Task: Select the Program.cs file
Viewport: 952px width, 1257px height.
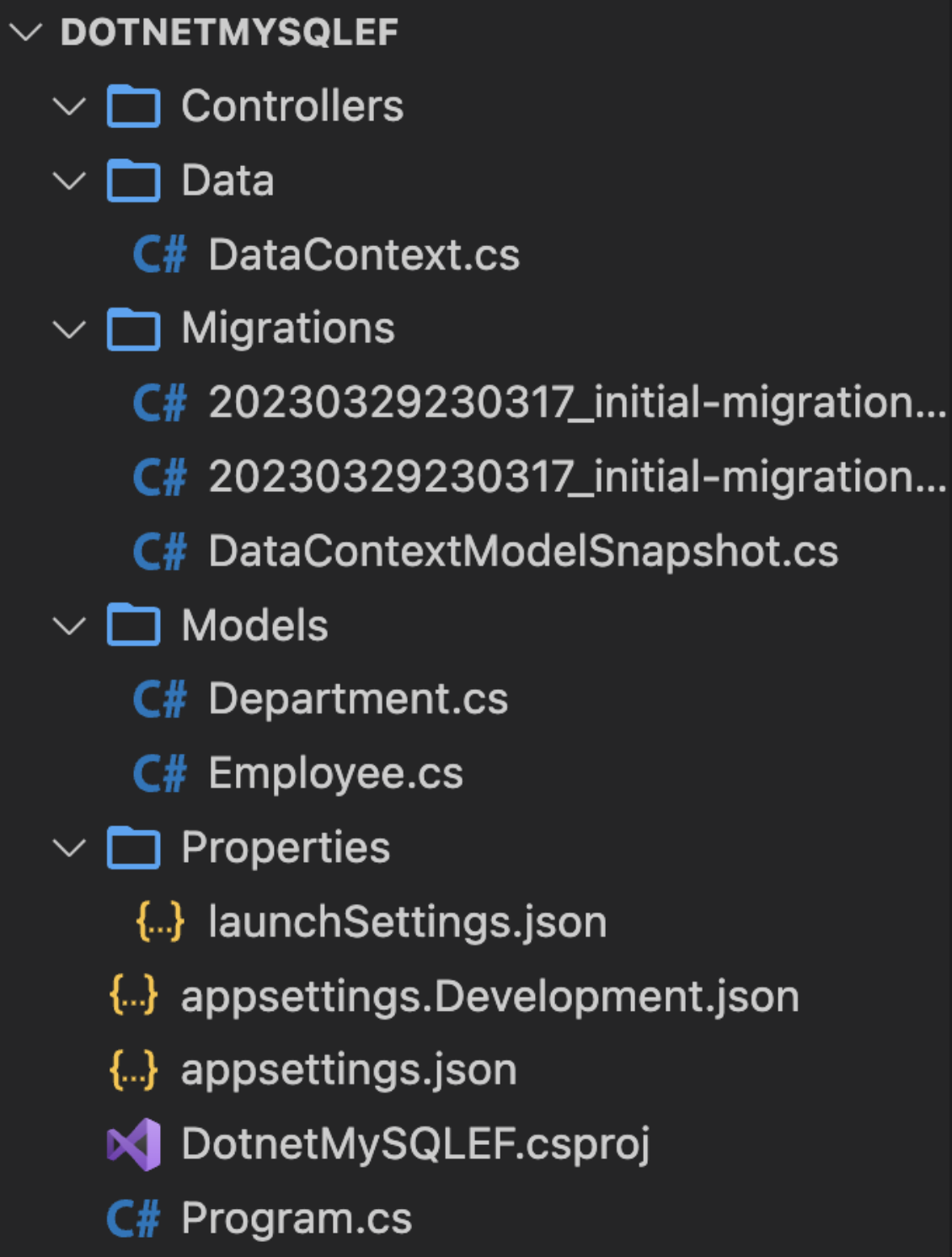Action: (297, 1218)
